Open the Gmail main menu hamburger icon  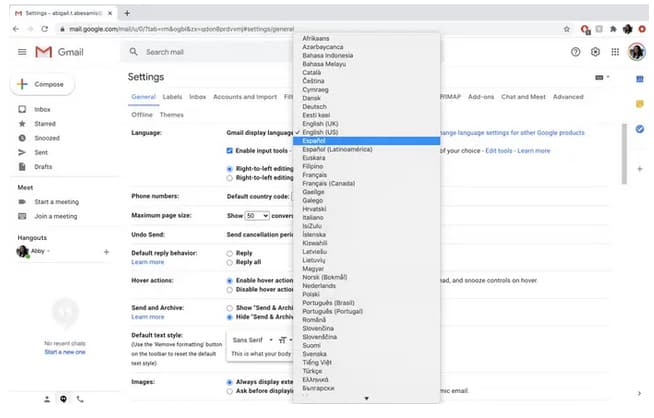click(22, 52)
